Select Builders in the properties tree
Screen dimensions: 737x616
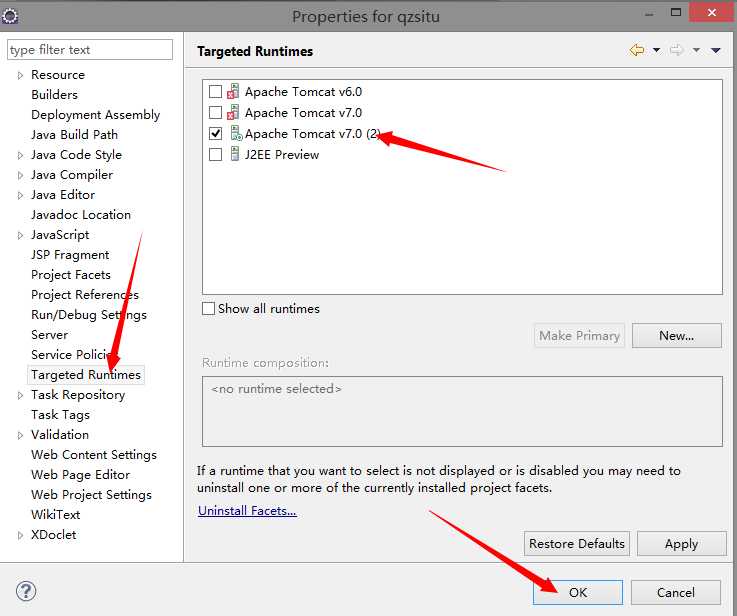pyautogui.click(x=55, y=94)
